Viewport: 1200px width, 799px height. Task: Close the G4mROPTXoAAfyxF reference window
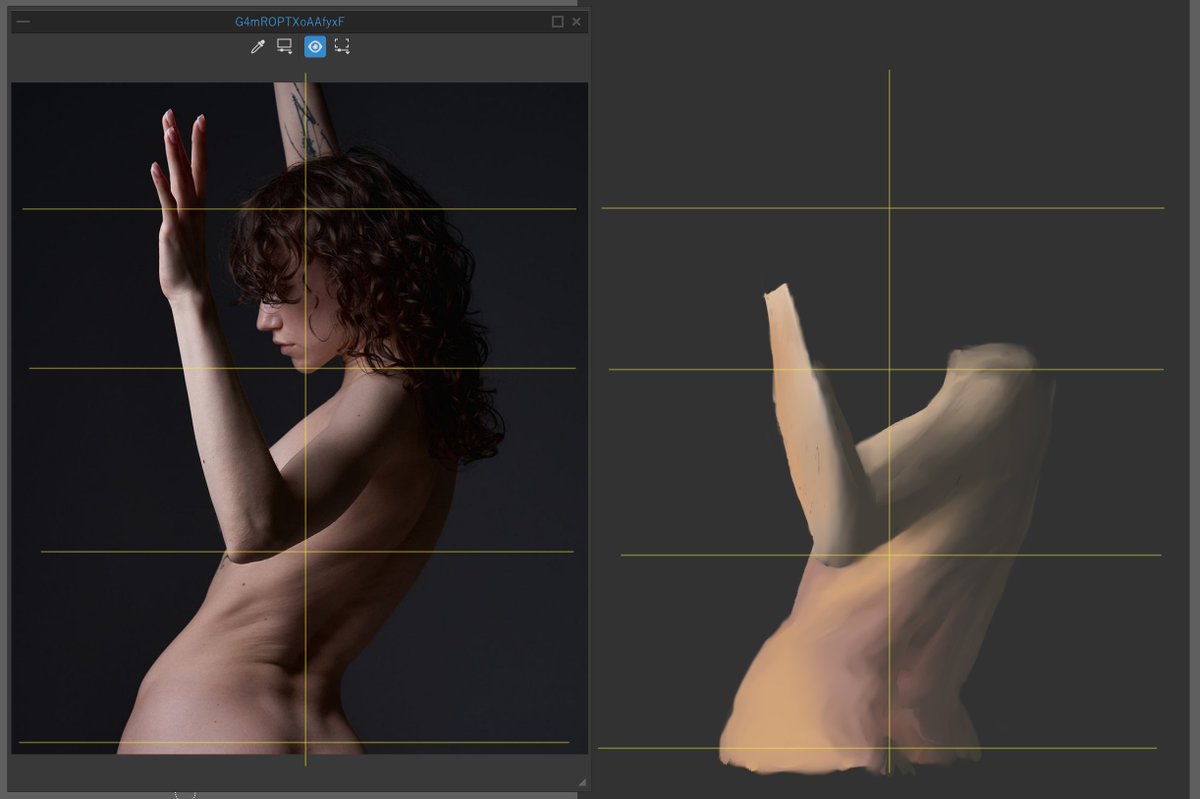coord(577,21)
